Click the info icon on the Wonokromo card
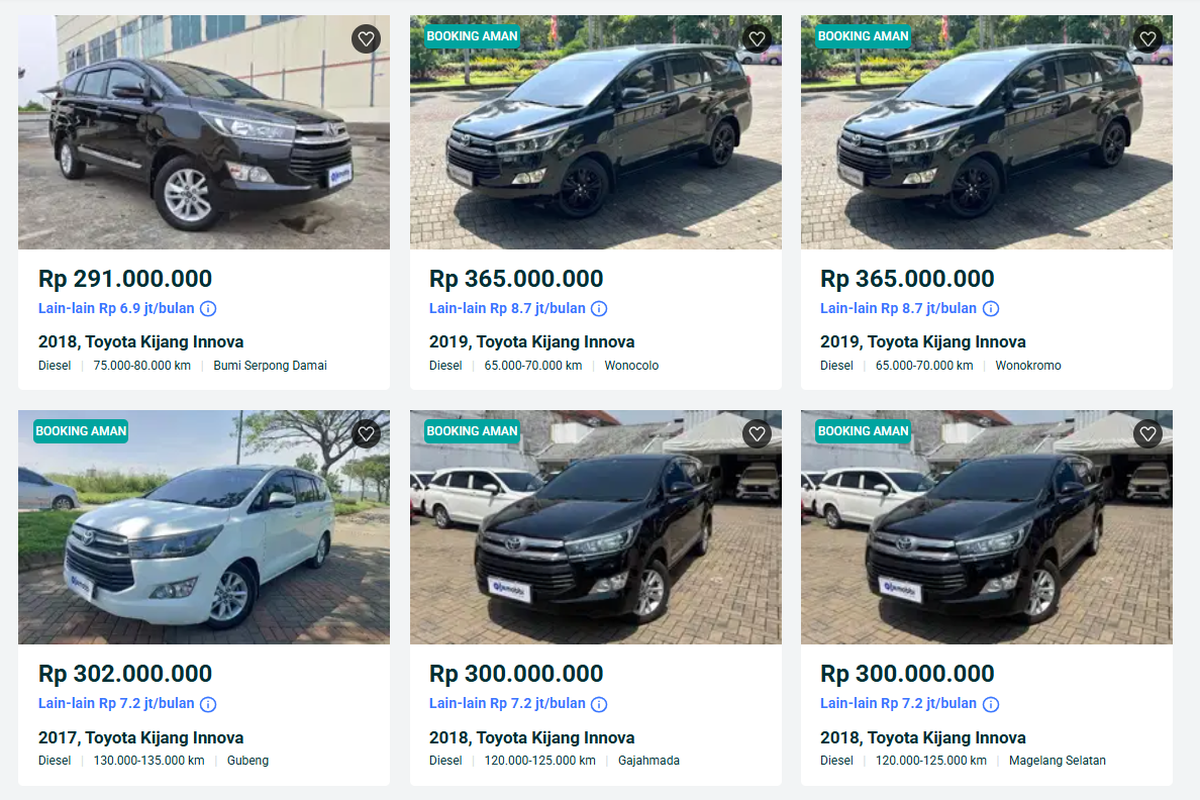This screenshot has height=800, width=1200. pyautogui.click(x=990, y=309)
